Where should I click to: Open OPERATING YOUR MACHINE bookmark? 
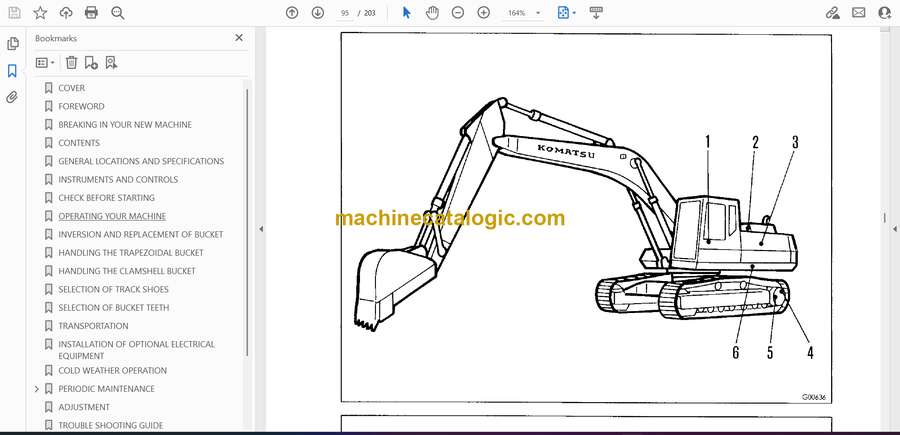coord(112,216)
